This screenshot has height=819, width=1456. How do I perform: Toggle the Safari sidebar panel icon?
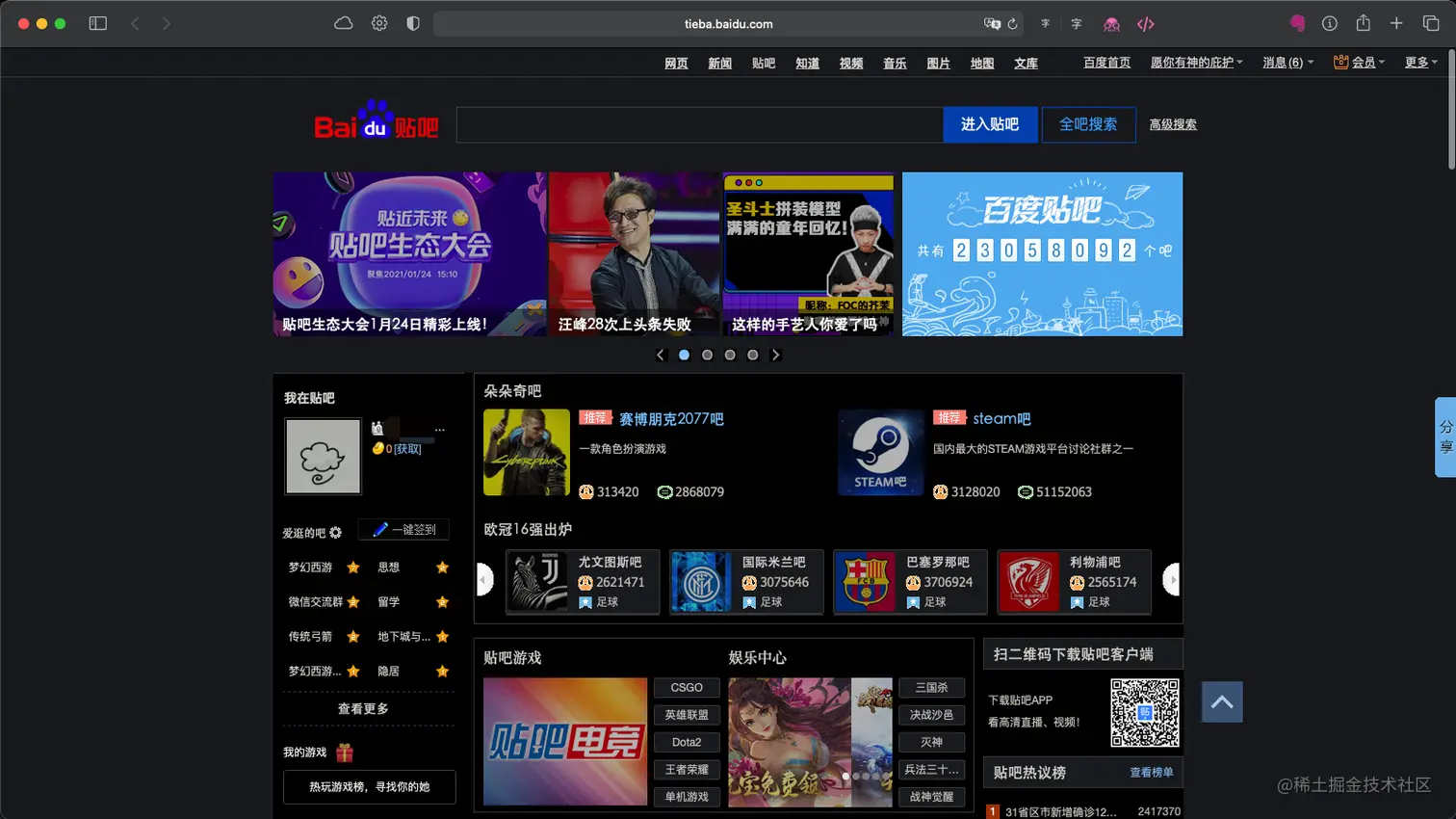98,23
